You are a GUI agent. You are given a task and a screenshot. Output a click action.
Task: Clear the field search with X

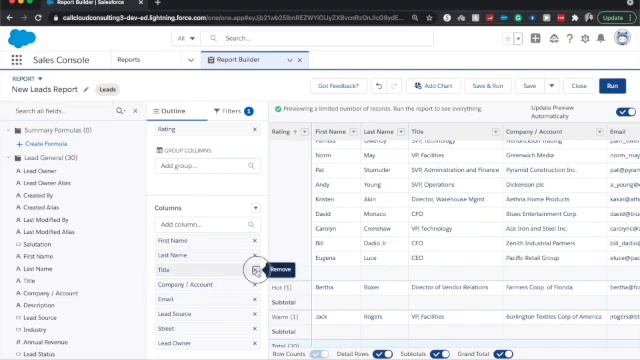[135, 111]
